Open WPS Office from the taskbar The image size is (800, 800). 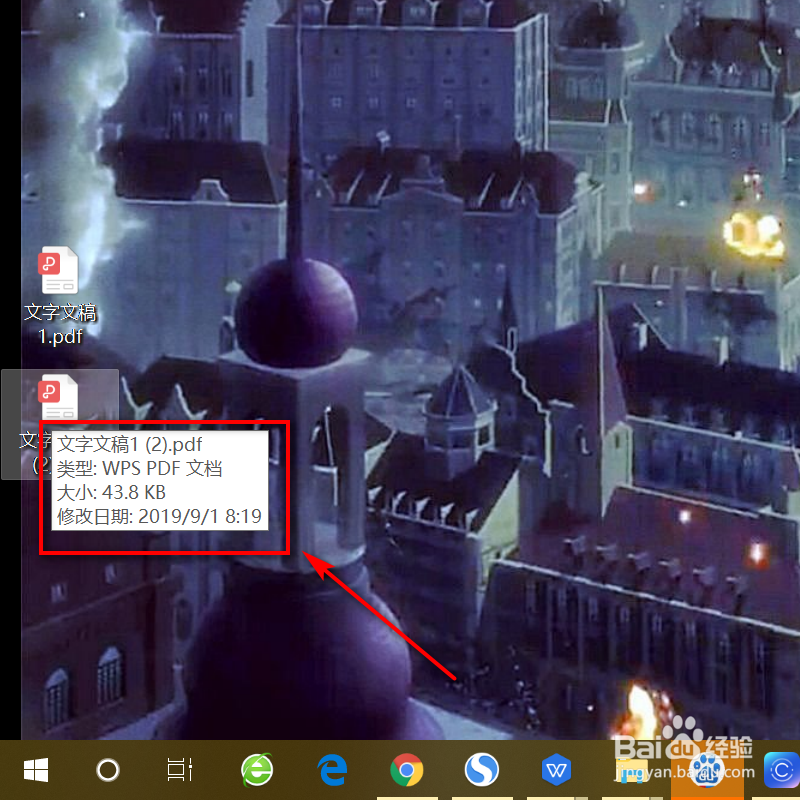[556, 769]
